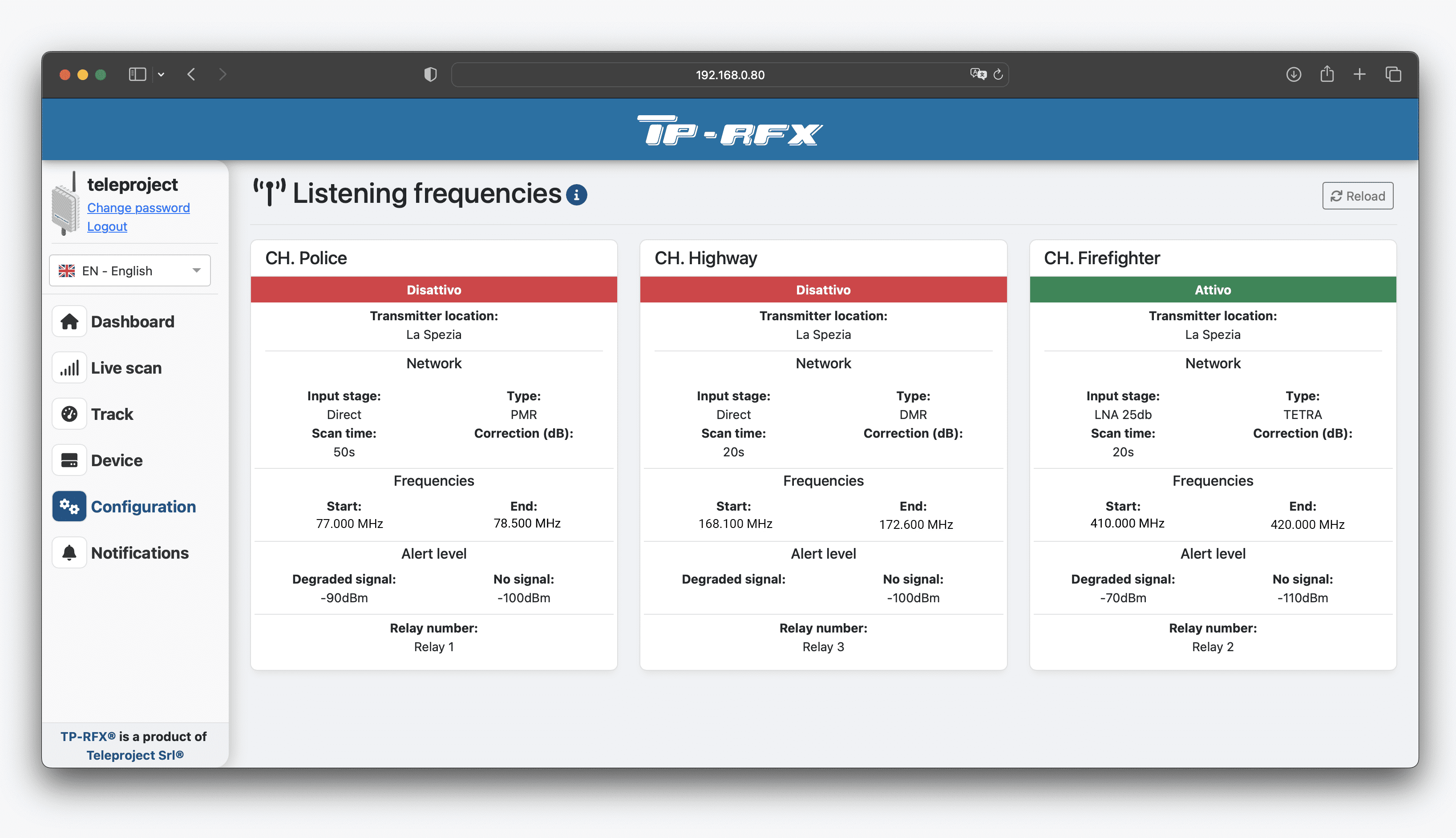Screen dimensions: 1456x838
Task: Click the 172.600 MHz end frequency
Action: tap(916, 524)
